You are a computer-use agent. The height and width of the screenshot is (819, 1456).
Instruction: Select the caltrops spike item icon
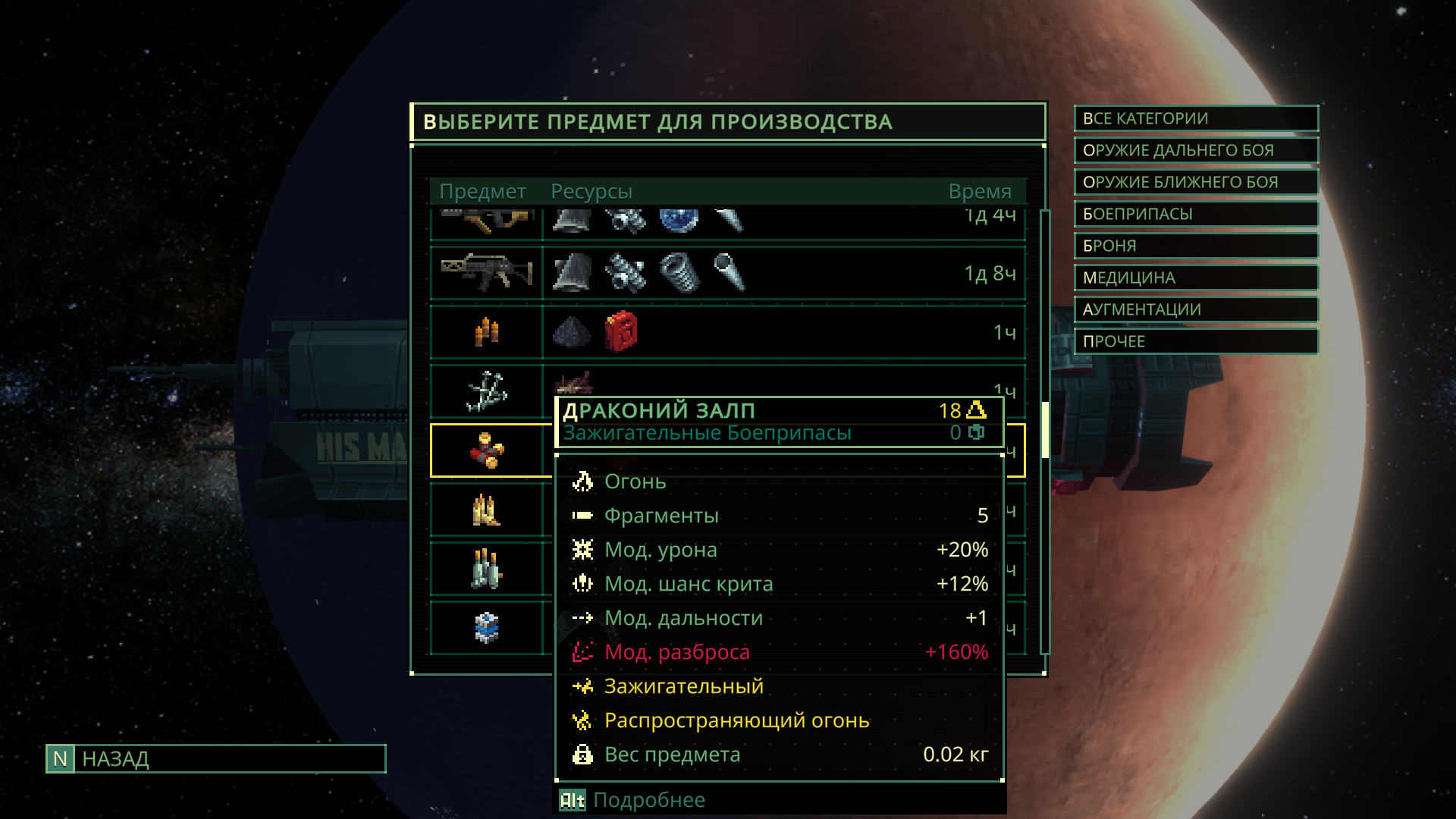tap(487, 391)
